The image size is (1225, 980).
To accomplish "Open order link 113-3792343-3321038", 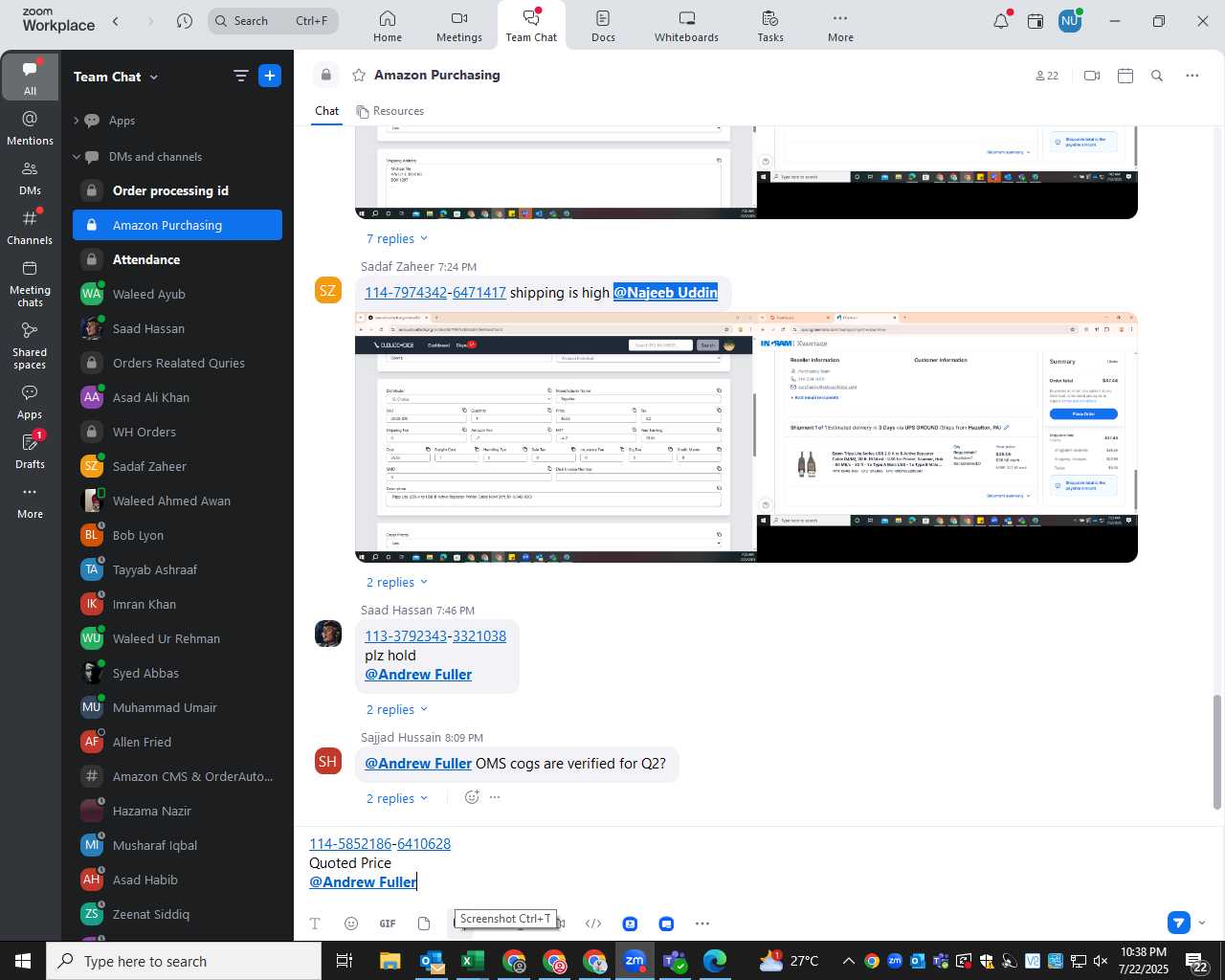I will [x=435, y=635].
